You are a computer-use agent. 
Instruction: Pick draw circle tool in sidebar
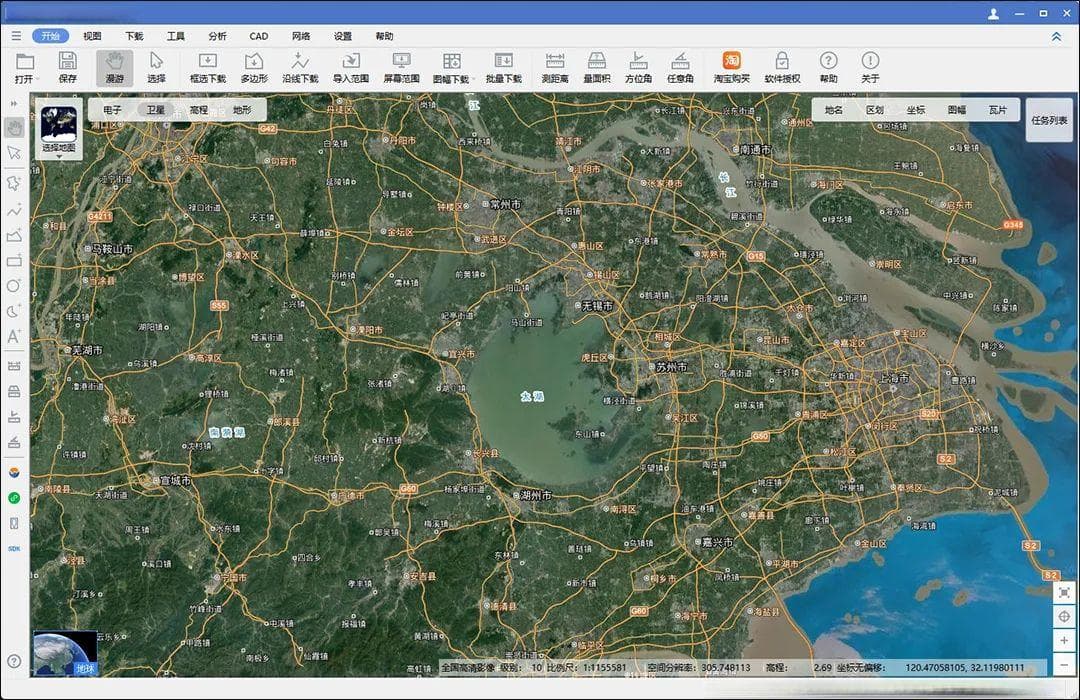(14, 286)
